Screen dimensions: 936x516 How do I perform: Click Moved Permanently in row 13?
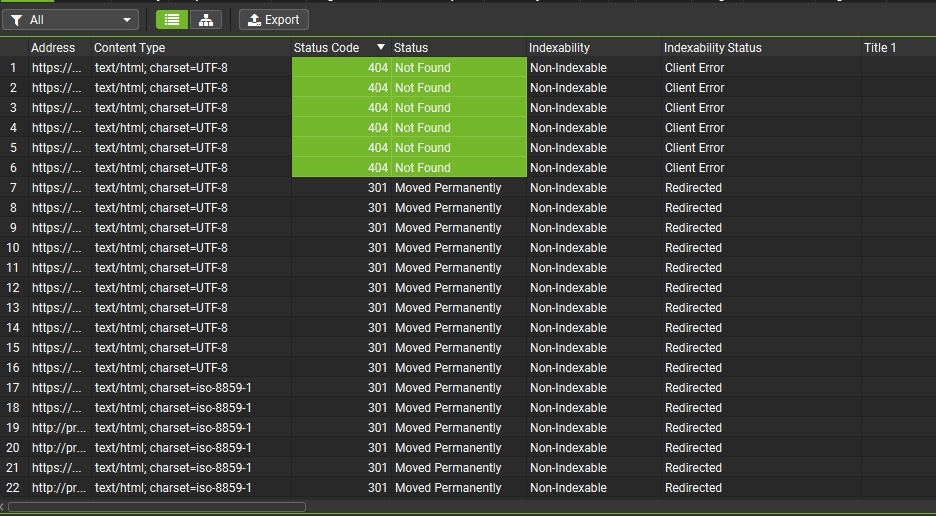(448, 308)
